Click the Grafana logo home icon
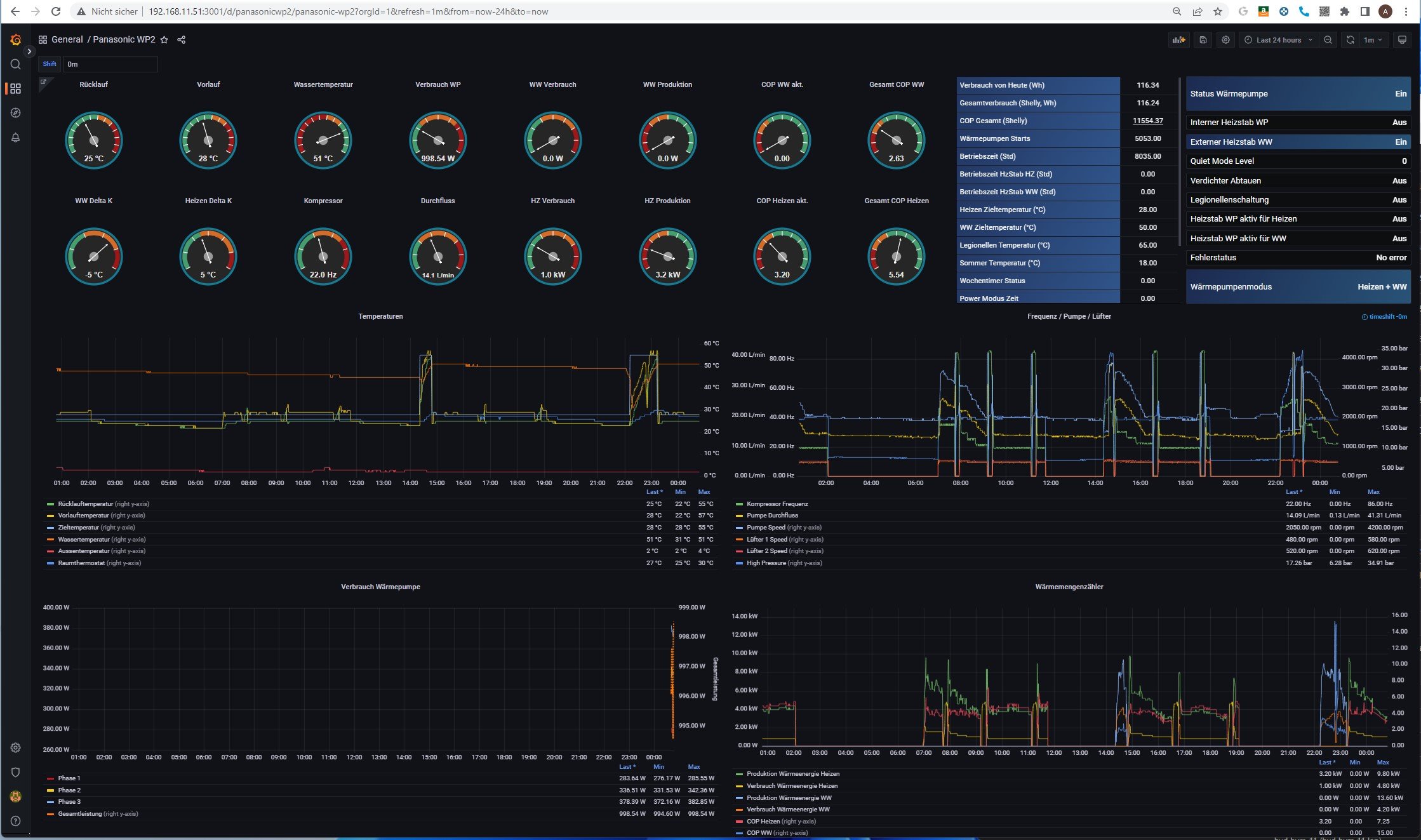Screen dimensions: 1421x840 [15, 39]
